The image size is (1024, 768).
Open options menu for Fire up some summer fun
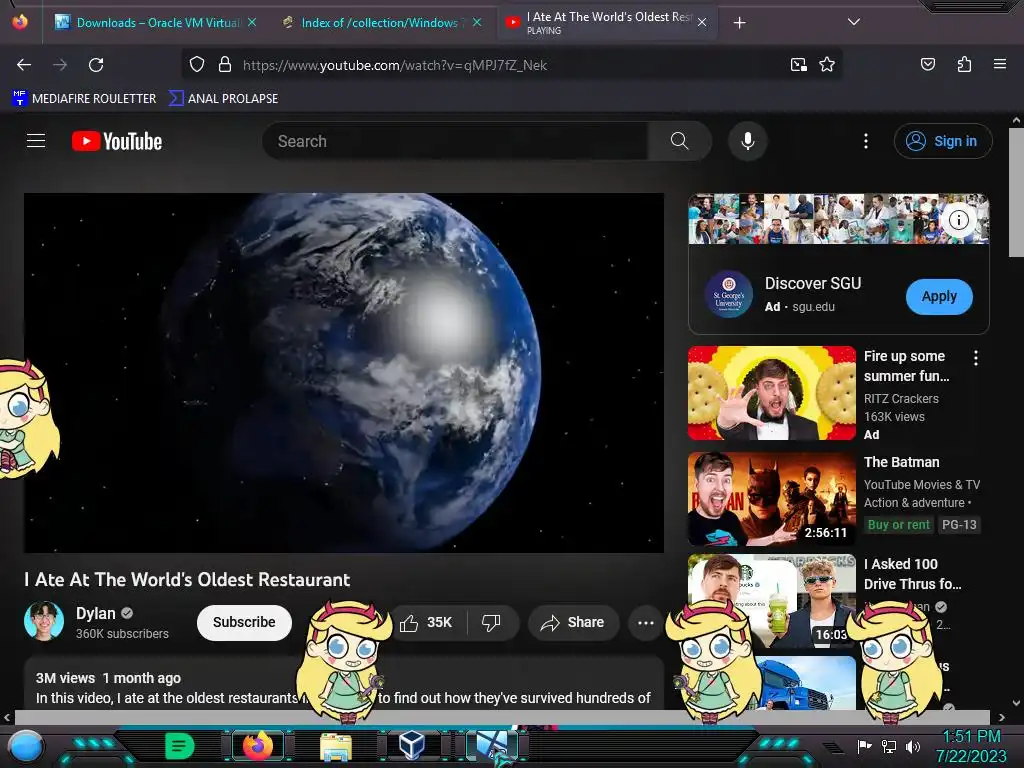976,358
